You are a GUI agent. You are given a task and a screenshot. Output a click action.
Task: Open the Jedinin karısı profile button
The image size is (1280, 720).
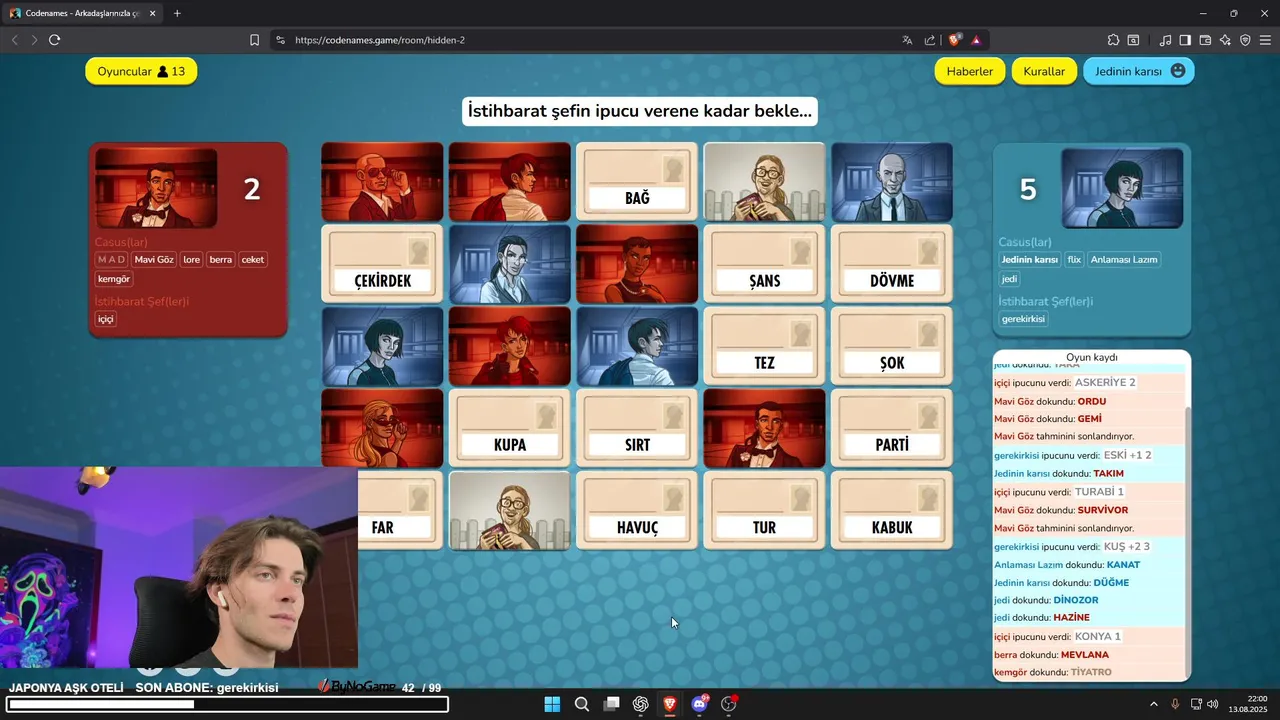(1139, 71)
